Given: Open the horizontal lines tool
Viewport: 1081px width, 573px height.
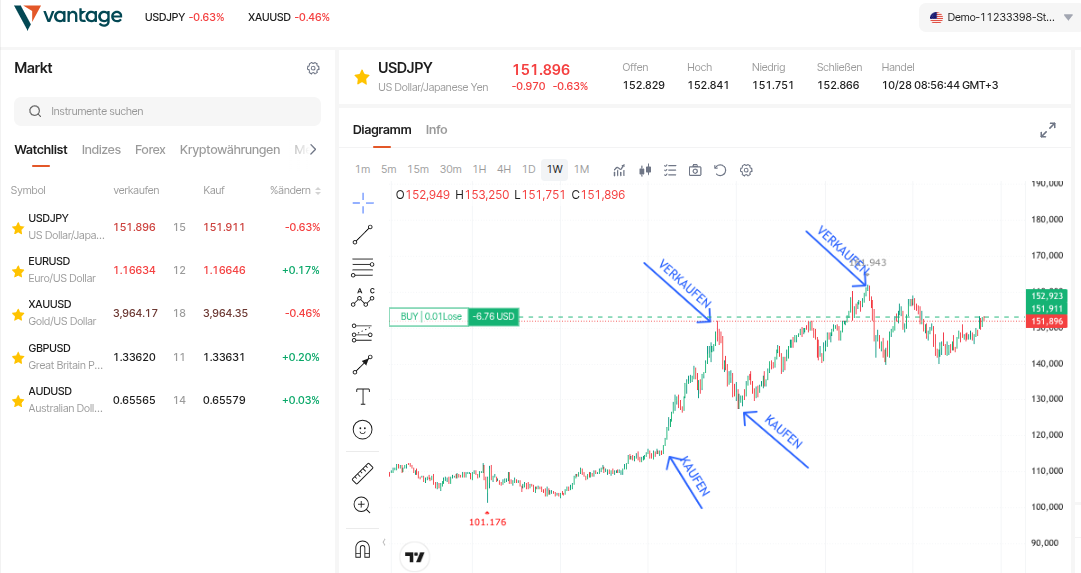Looking at the screenshot, I should coord(363,267).
